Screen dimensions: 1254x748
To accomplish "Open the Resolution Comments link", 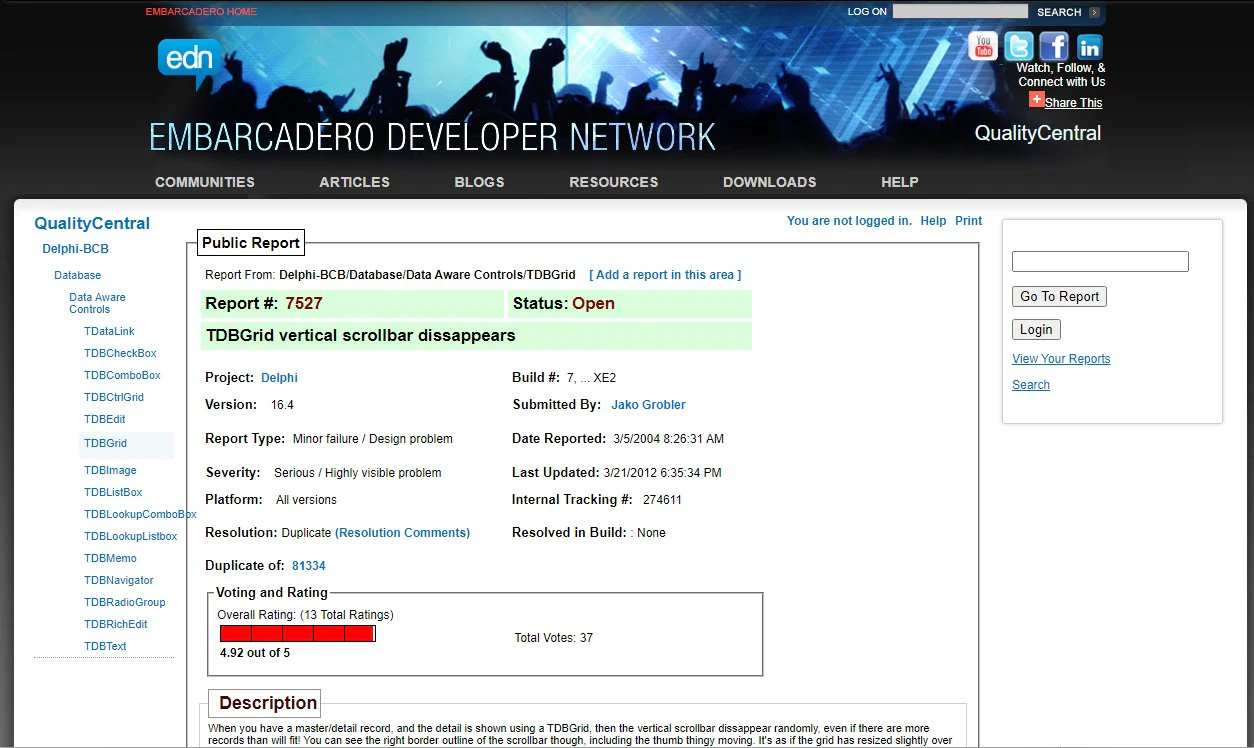I will [402, 533].
